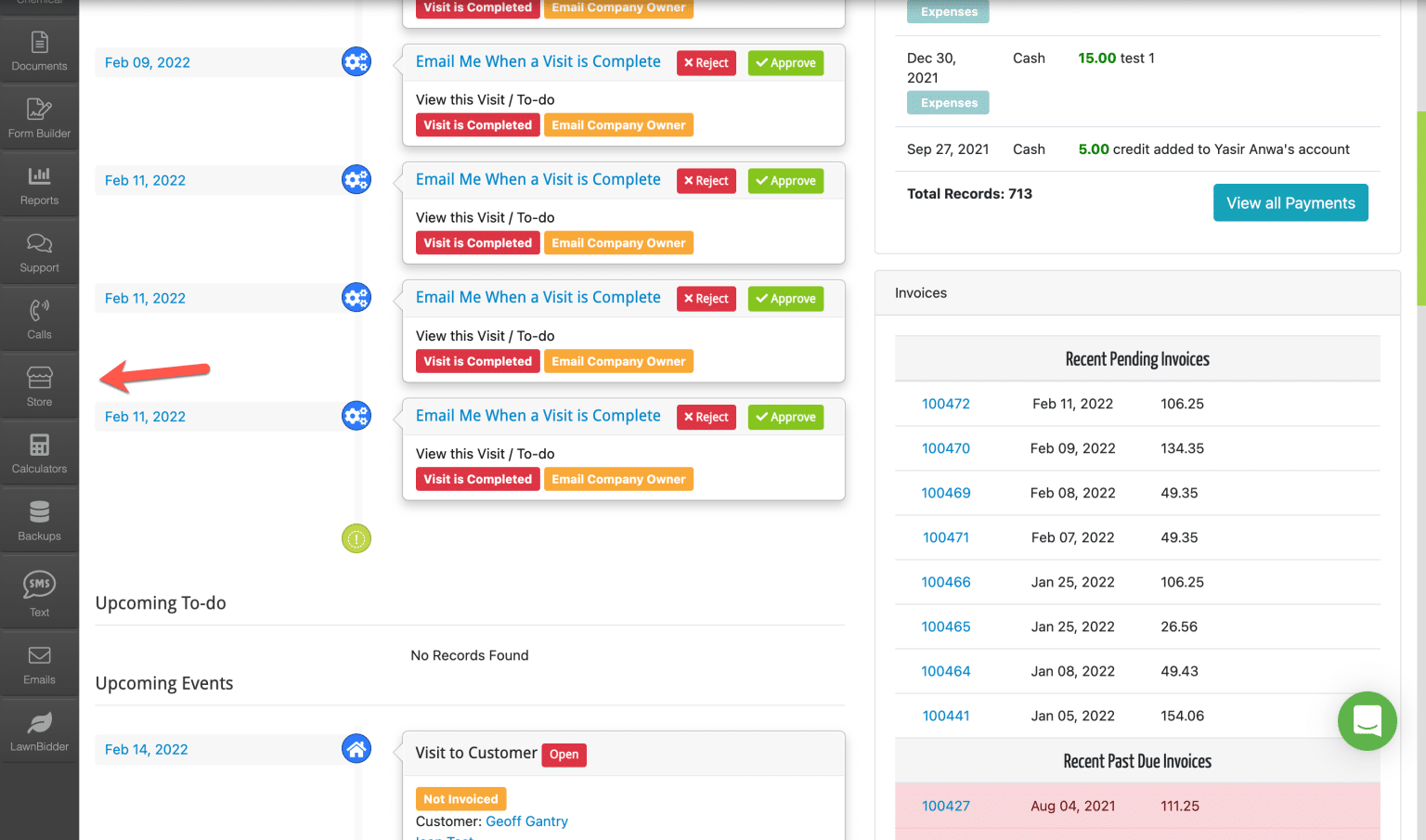This screenshot has width=1426, height=840.
Task: Open the Emails sidebar icon
Action: [x=39, y=665]
